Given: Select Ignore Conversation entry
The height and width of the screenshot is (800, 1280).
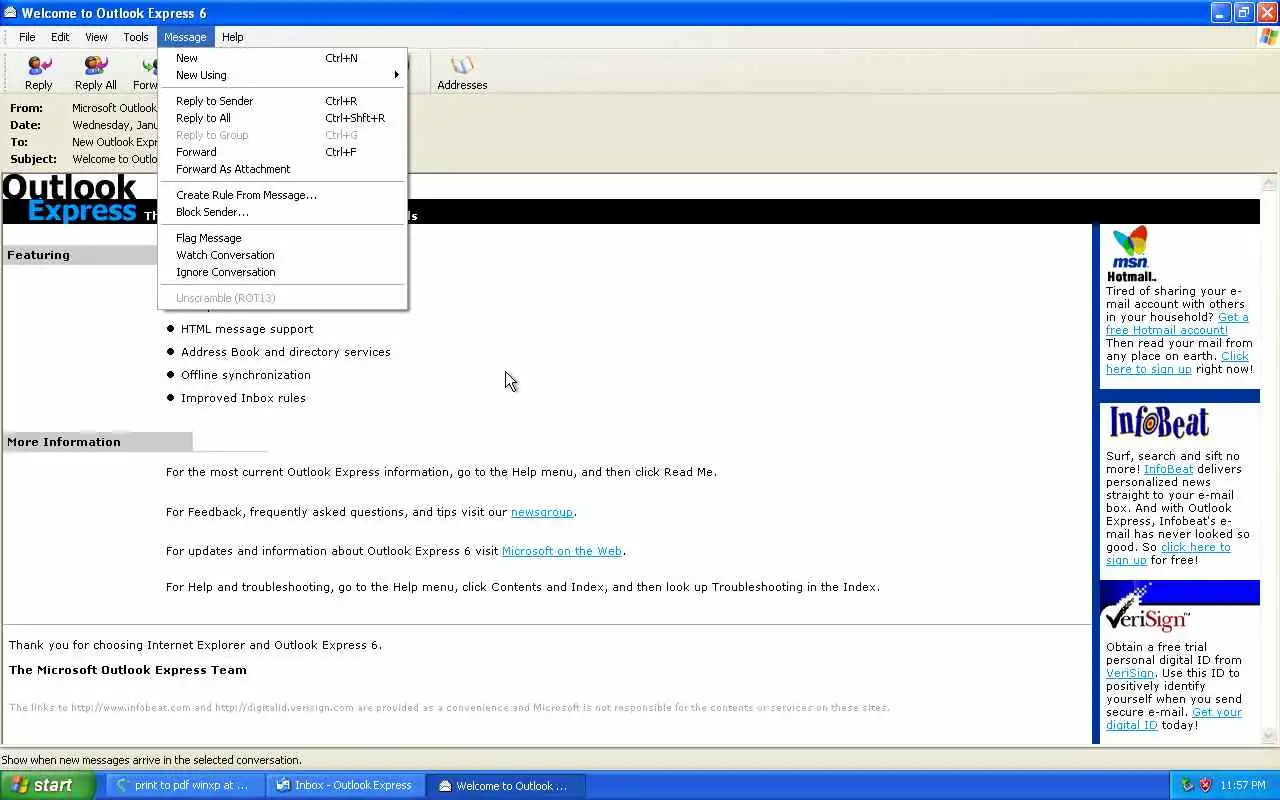Looking at the screenshot, I should coord(282,272).
